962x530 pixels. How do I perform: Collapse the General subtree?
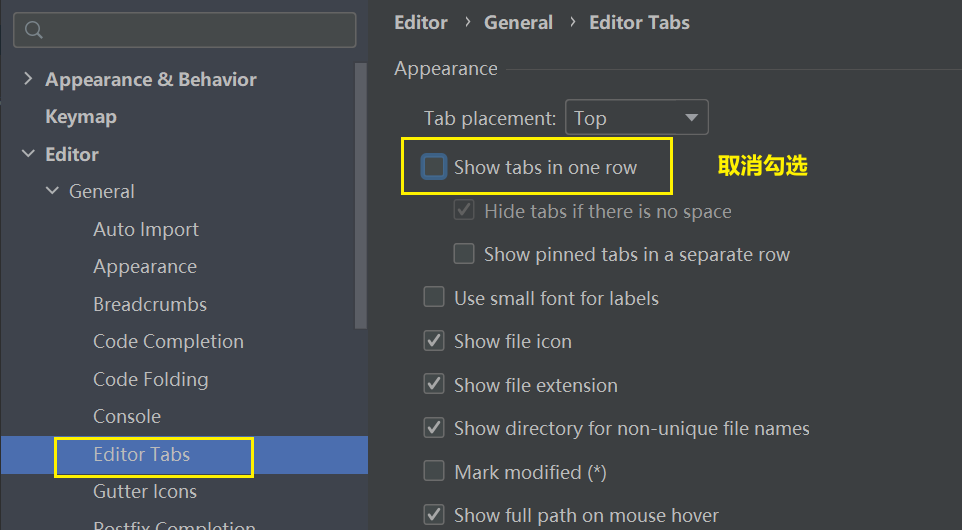click(x=52, y=191)
